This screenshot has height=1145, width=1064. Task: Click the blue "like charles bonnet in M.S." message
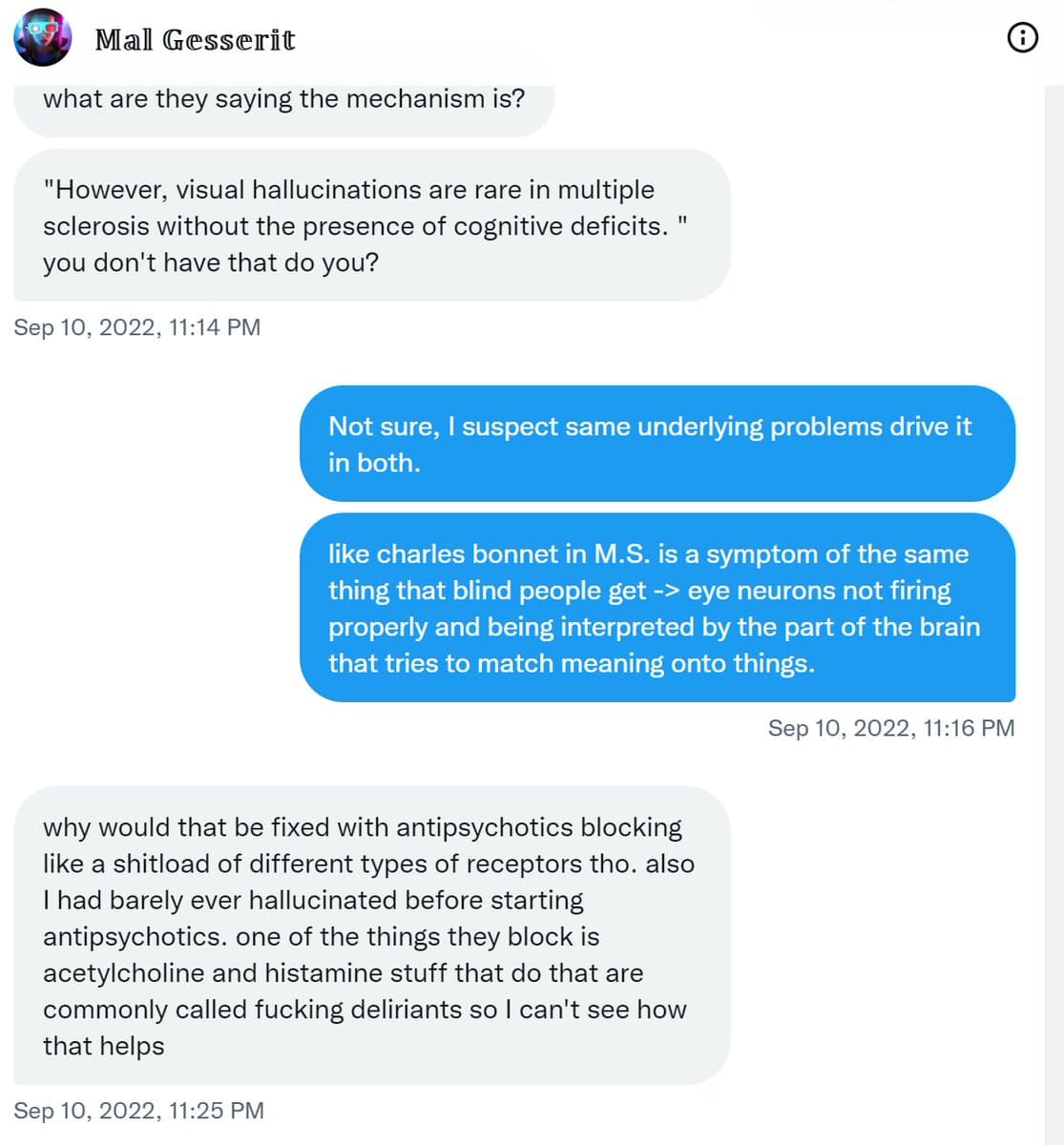click(x=657, y=608)
